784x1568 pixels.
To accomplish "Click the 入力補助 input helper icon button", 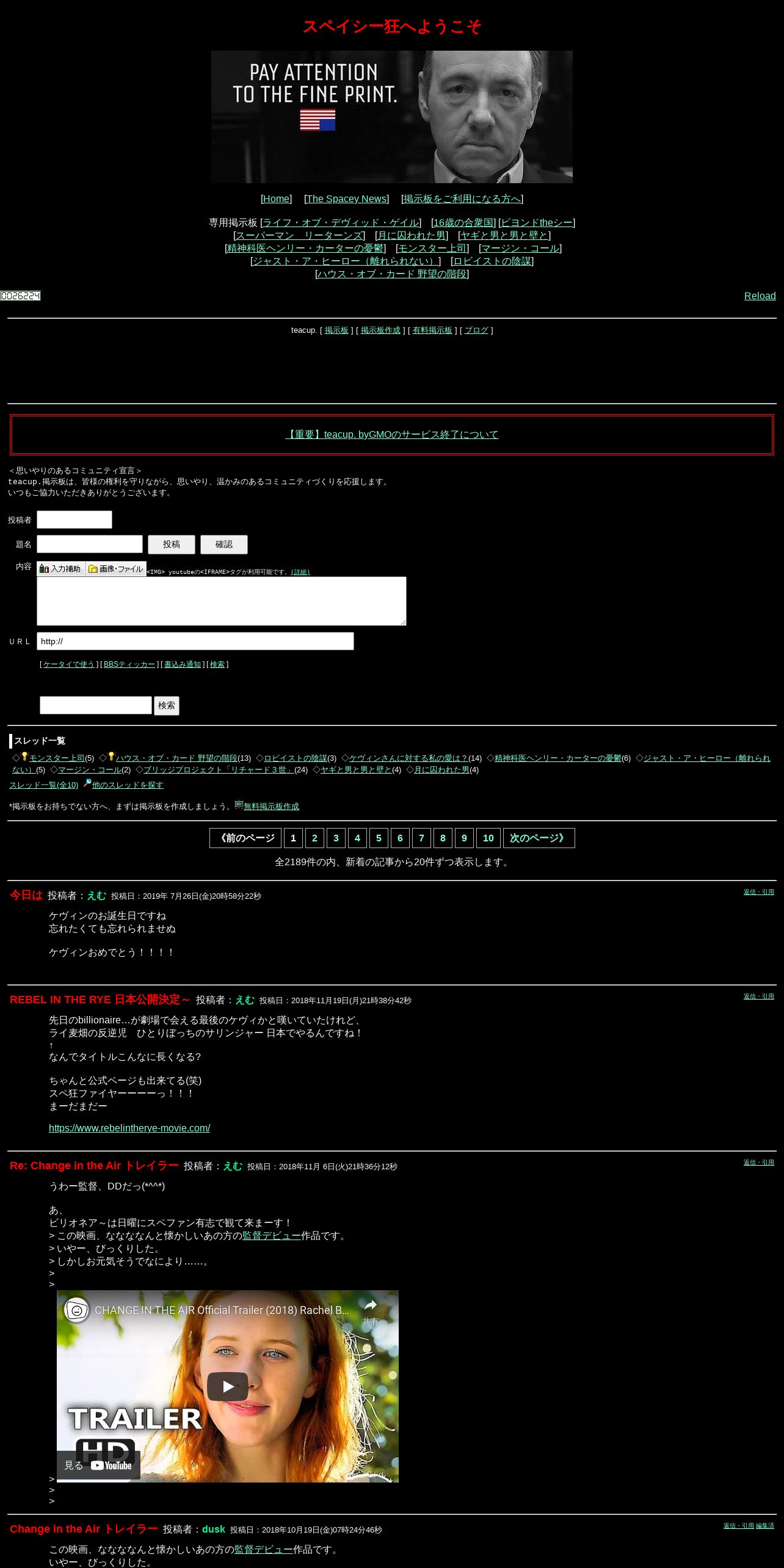I will 60,568.
